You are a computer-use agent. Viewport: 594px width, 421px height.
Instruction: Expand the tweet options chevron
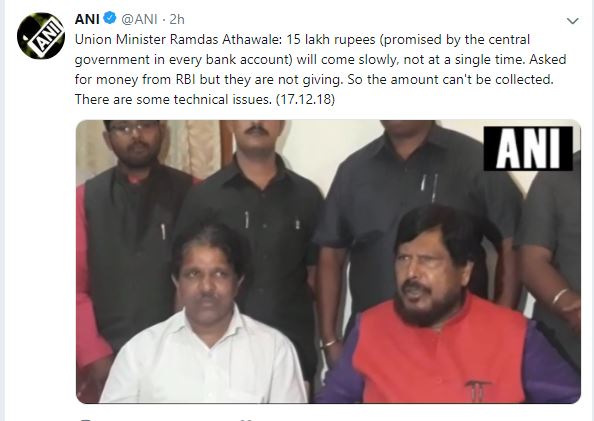point(572,21)
